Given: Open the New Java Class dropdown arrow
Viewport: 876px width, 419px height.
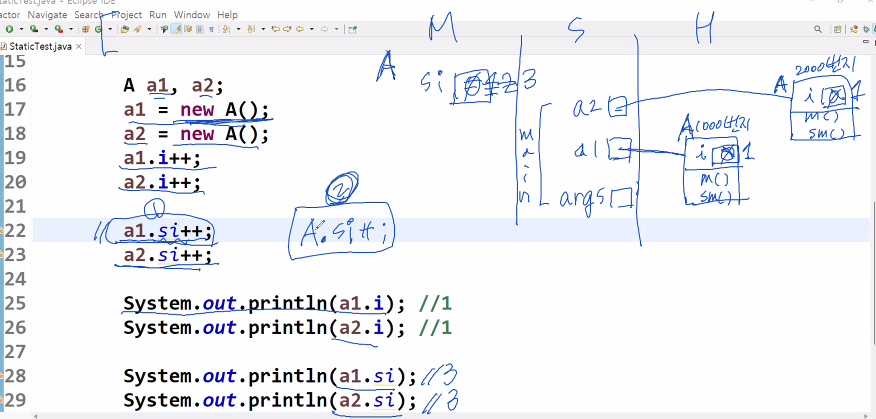Looking at the screenshot, I should 110,29.
